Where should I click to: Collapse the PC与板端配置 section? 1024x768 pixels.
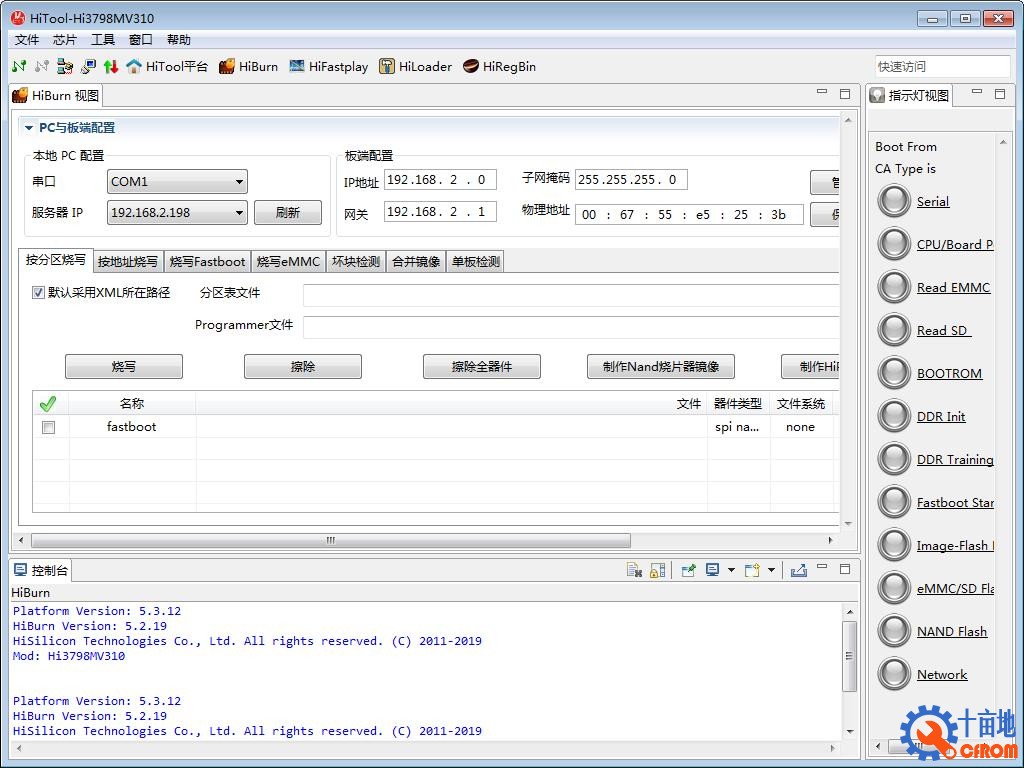(x=29, y=128)
